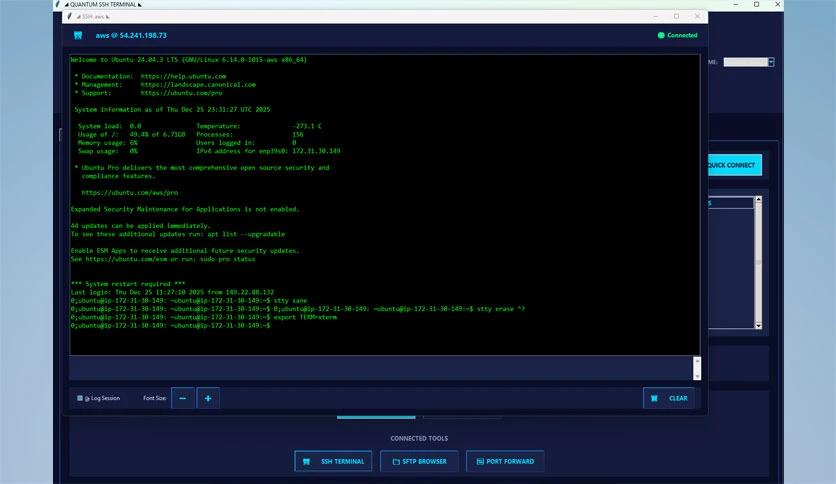The image size is (836, 484).
Task: Click up arrow of command input scrollbar
Action: click(x=697, y=361)
